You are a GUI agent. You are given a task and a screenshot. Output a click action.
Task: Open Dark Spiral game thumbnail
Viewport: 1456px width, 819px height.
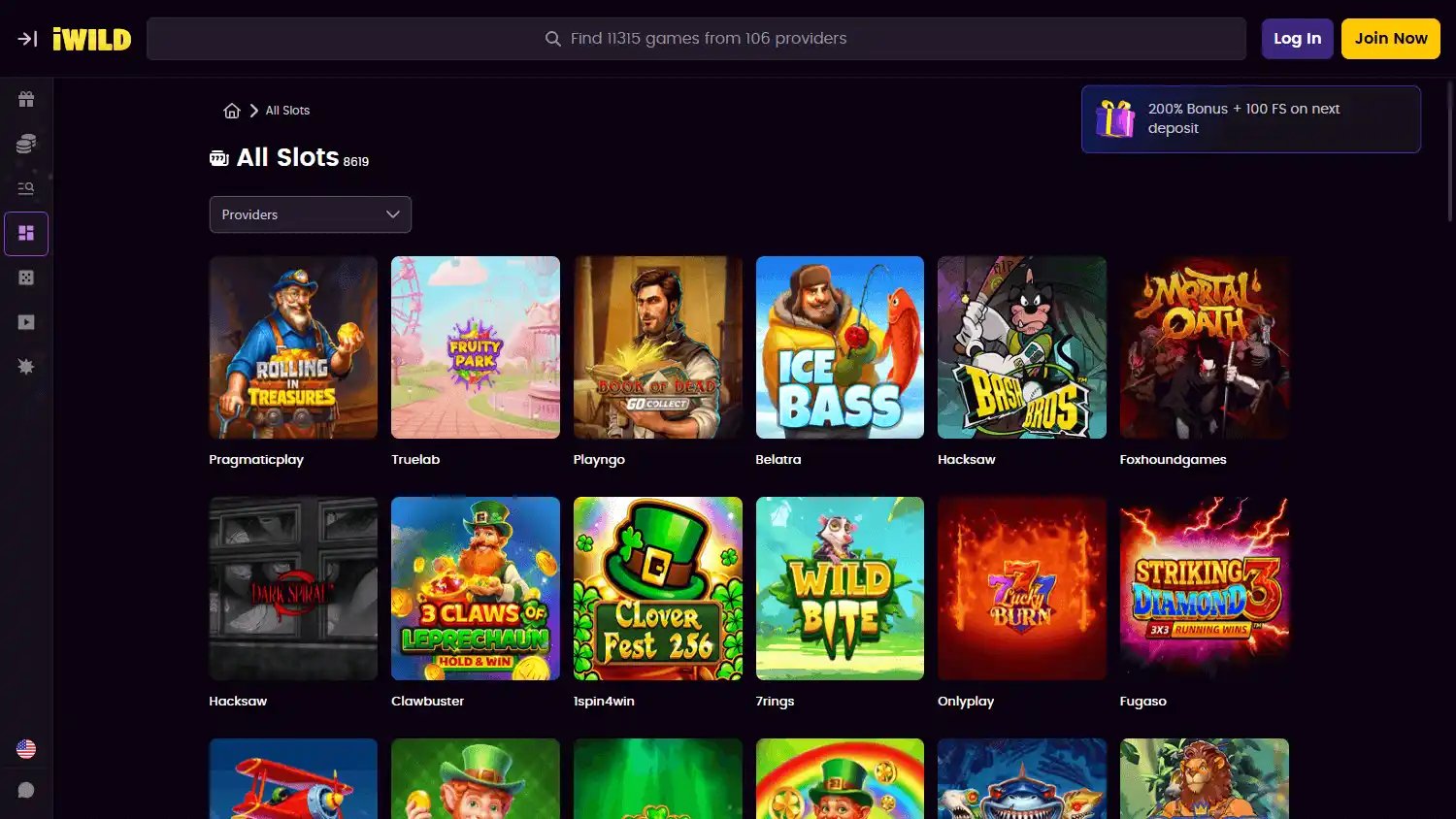pos(293,588)
